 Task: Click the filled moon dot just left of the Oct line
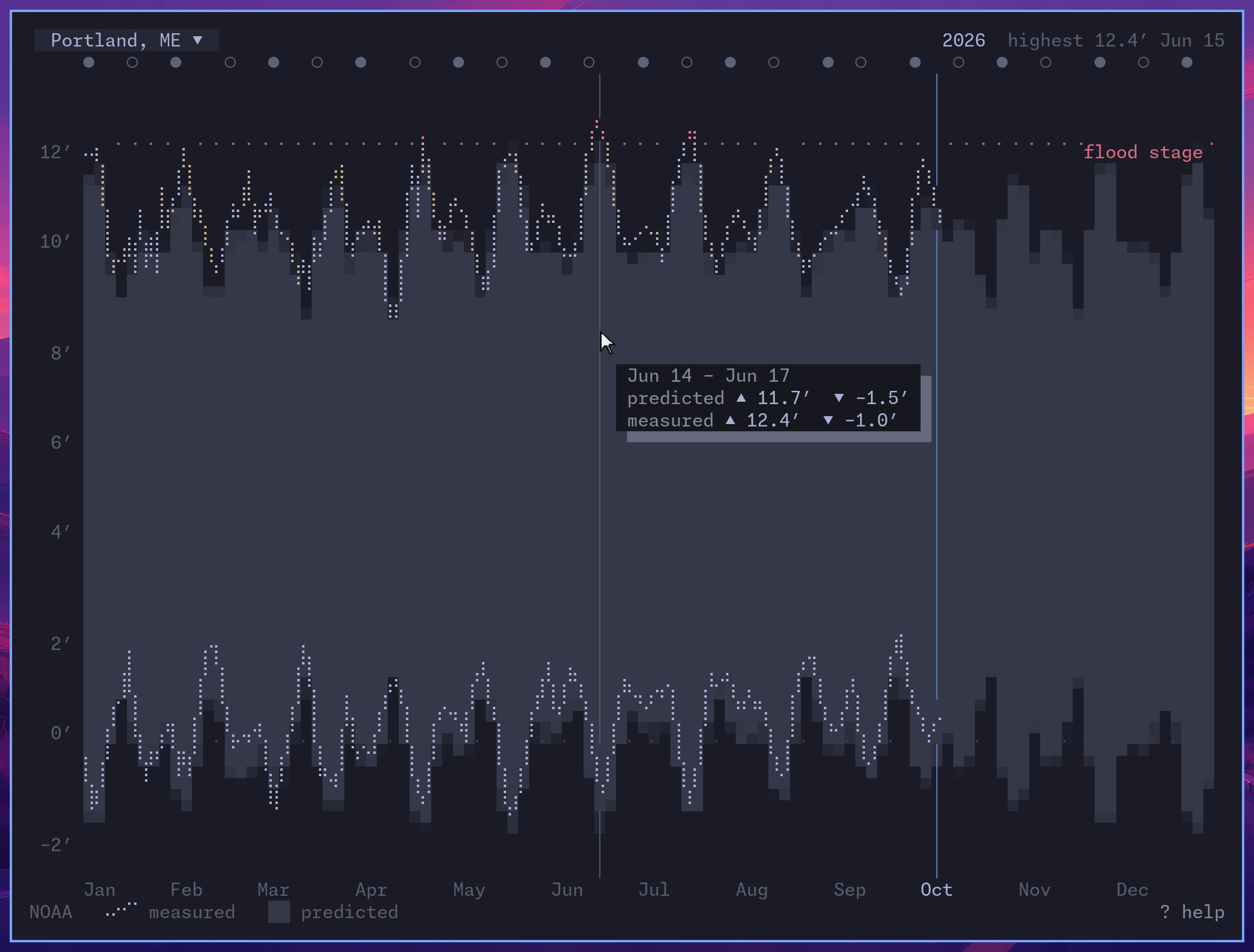(x=915, y=62)
